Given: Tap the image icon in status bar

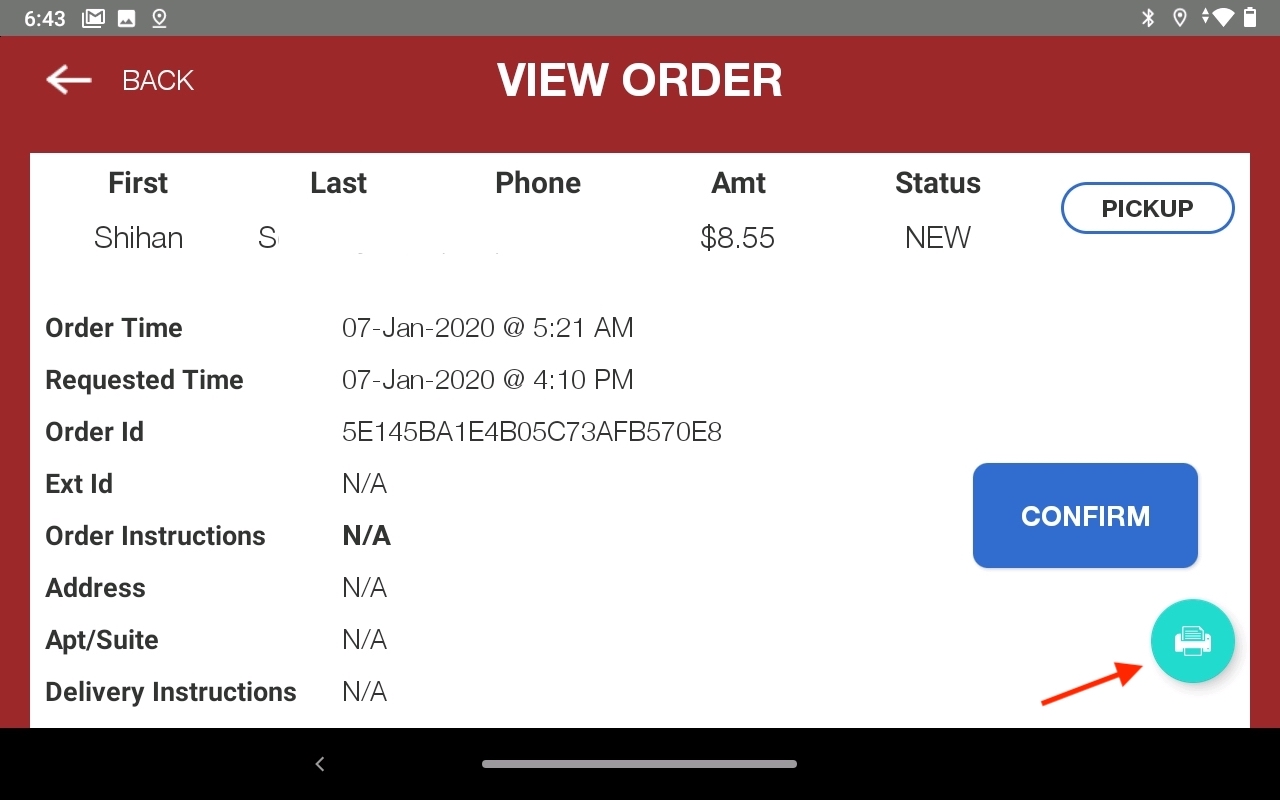Looking at the screenshot, I should (x=126, y=18).
